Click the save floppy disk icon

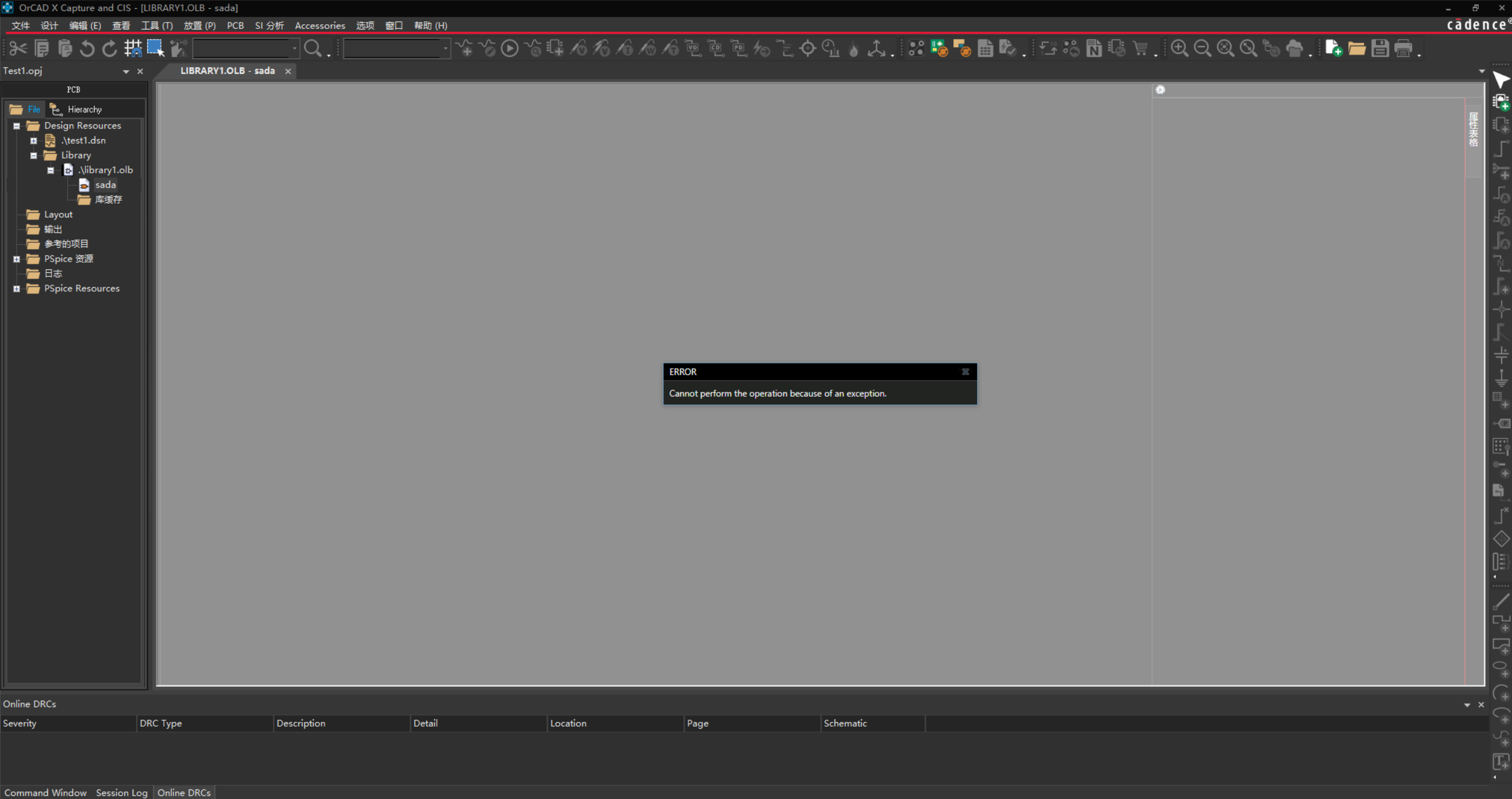1379,49
